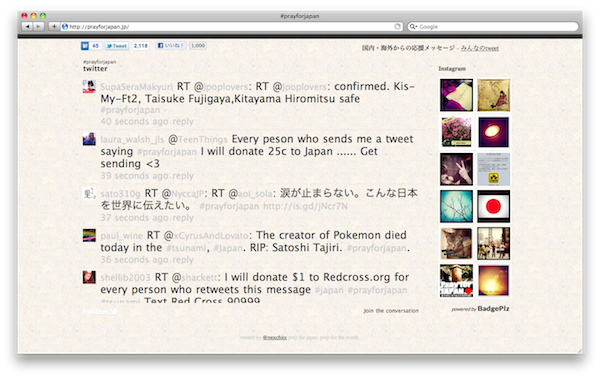
Task: Reload the page via address bar icon
Action: [397, 26]
